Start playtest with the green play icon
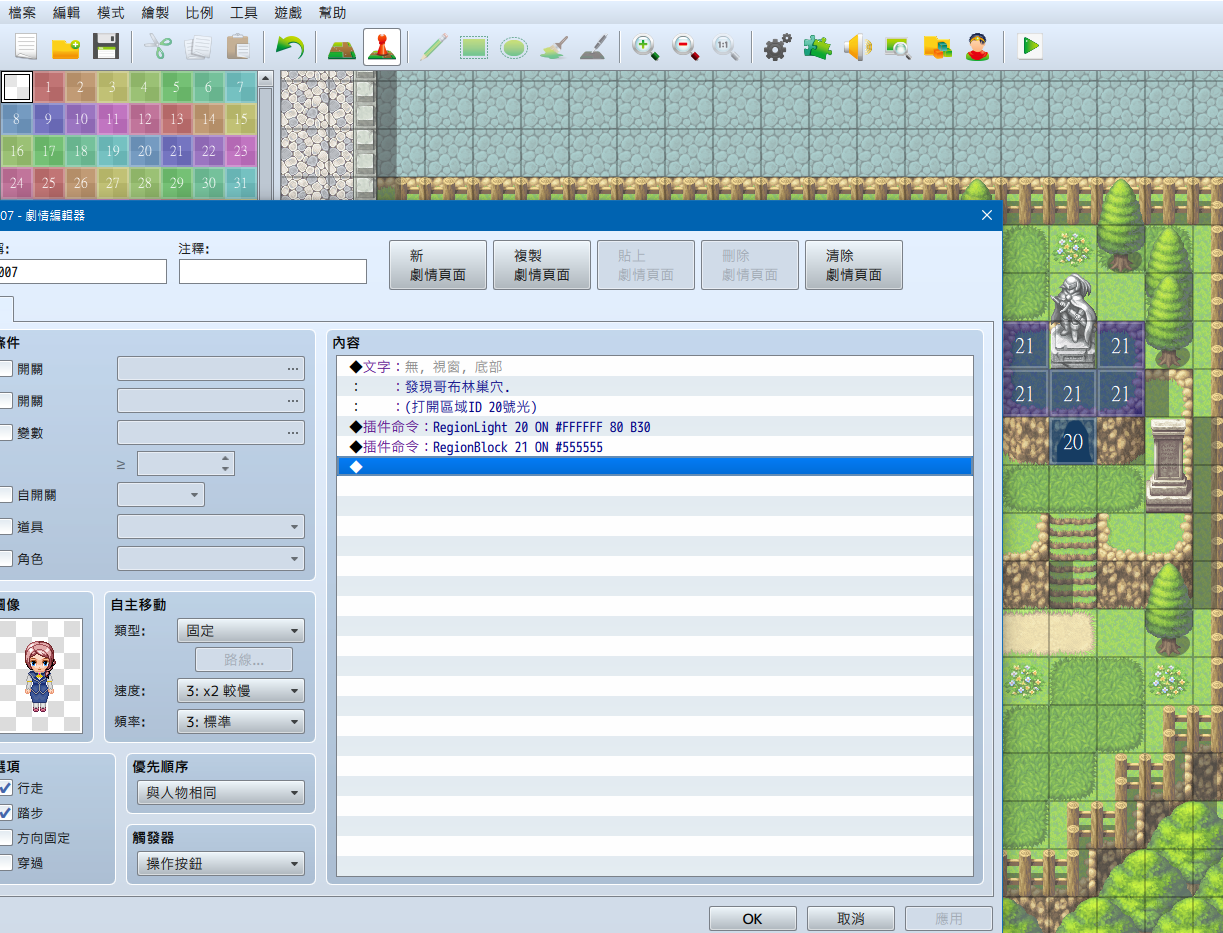Viewport: 1223px width, 933px height. [x=1030, y=47]
